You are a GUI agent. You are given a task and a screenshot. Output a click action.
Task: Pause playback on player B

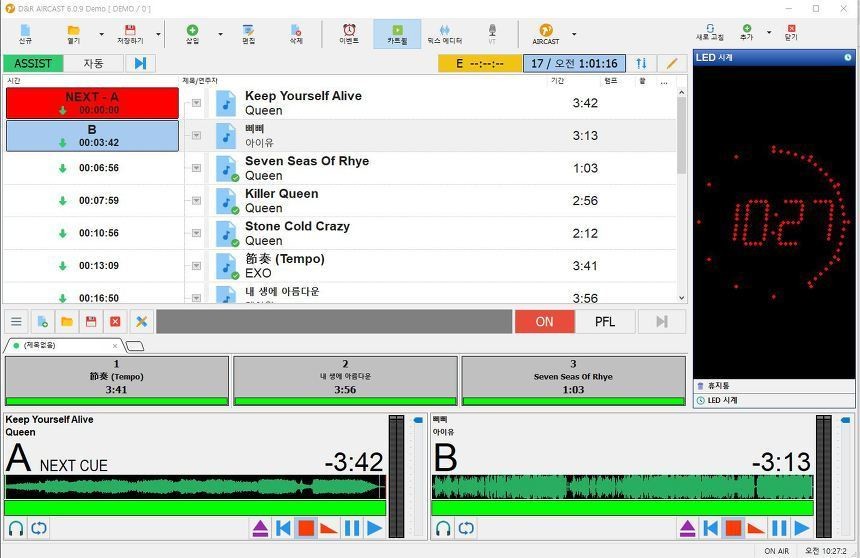(x=779, y=528)
